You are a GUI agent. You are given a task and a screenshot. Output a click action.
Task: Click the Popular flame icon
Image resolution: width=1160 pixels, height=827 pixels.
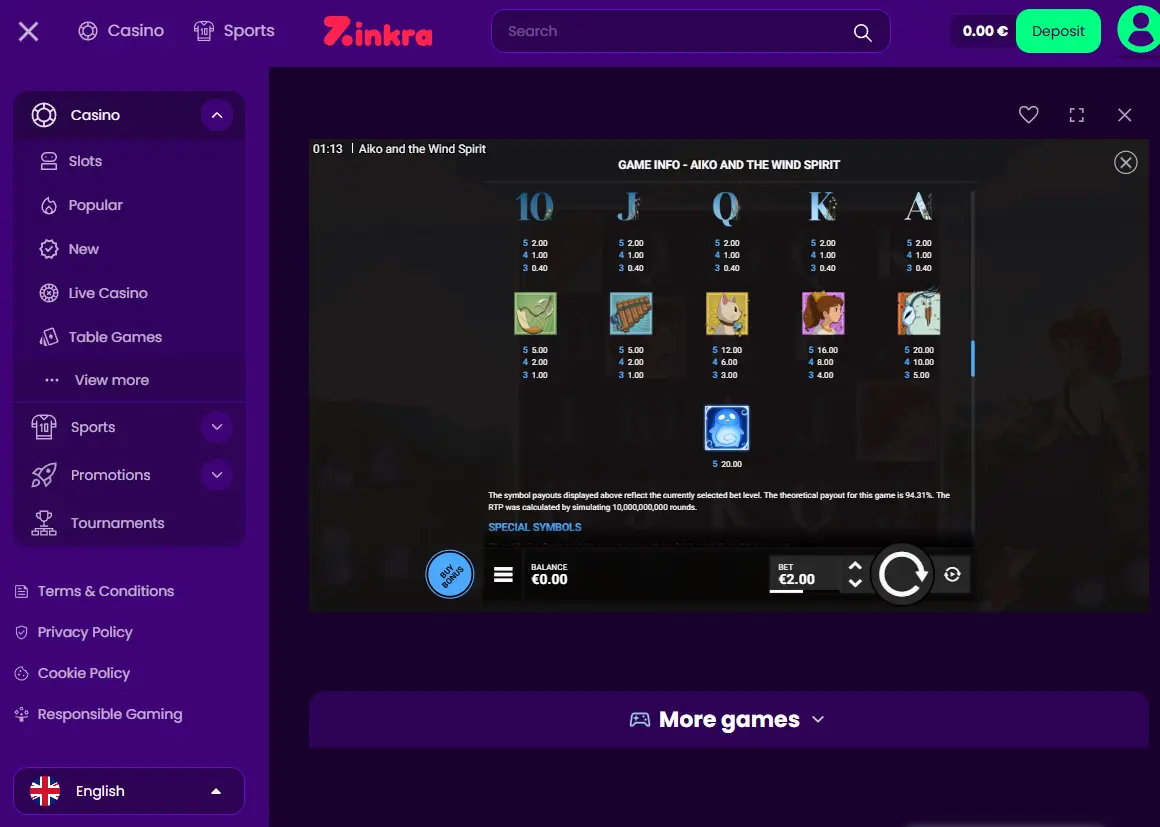(x=49, y=206)
